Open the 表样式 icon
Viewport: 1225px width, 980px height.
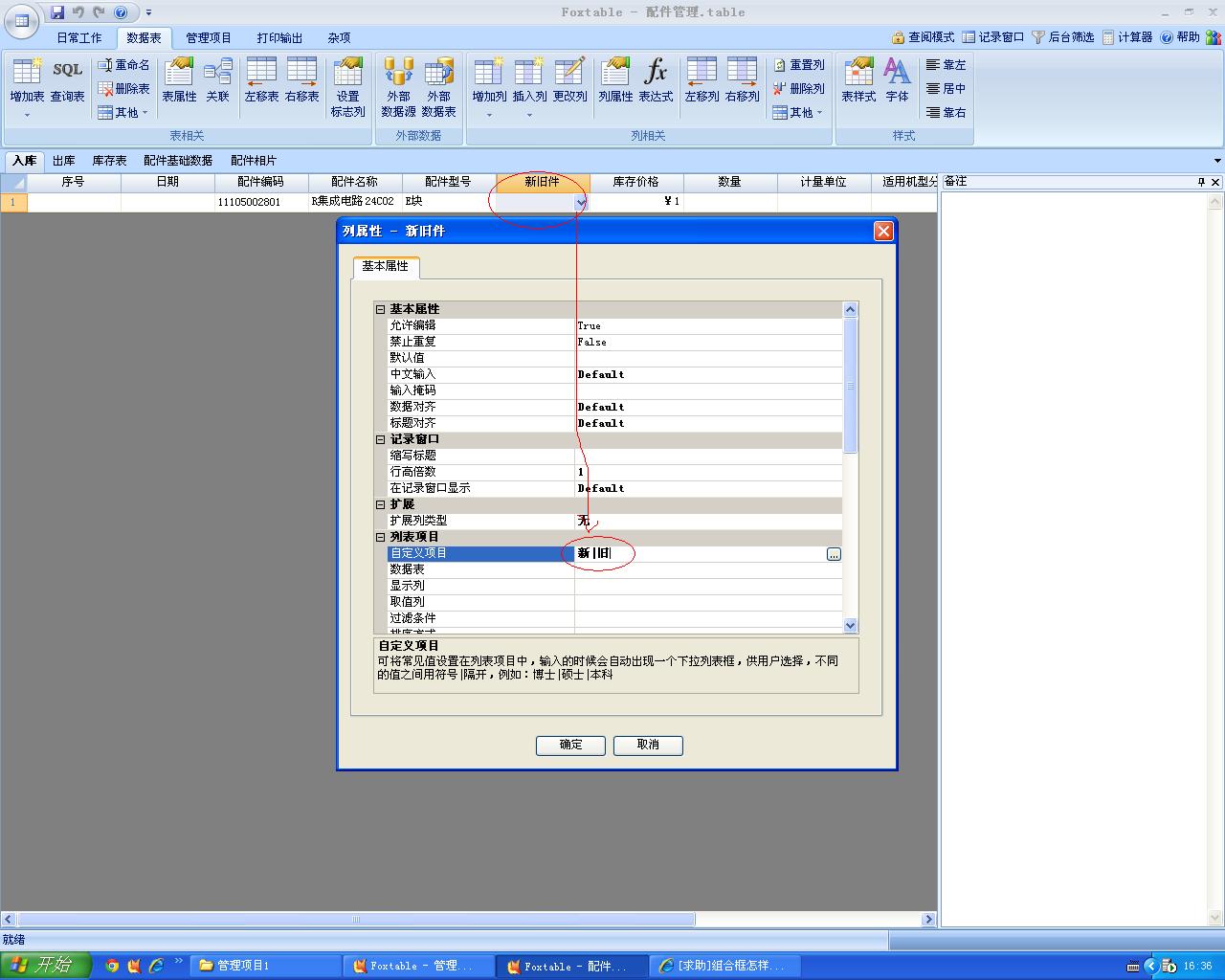[x=858, y=78]
